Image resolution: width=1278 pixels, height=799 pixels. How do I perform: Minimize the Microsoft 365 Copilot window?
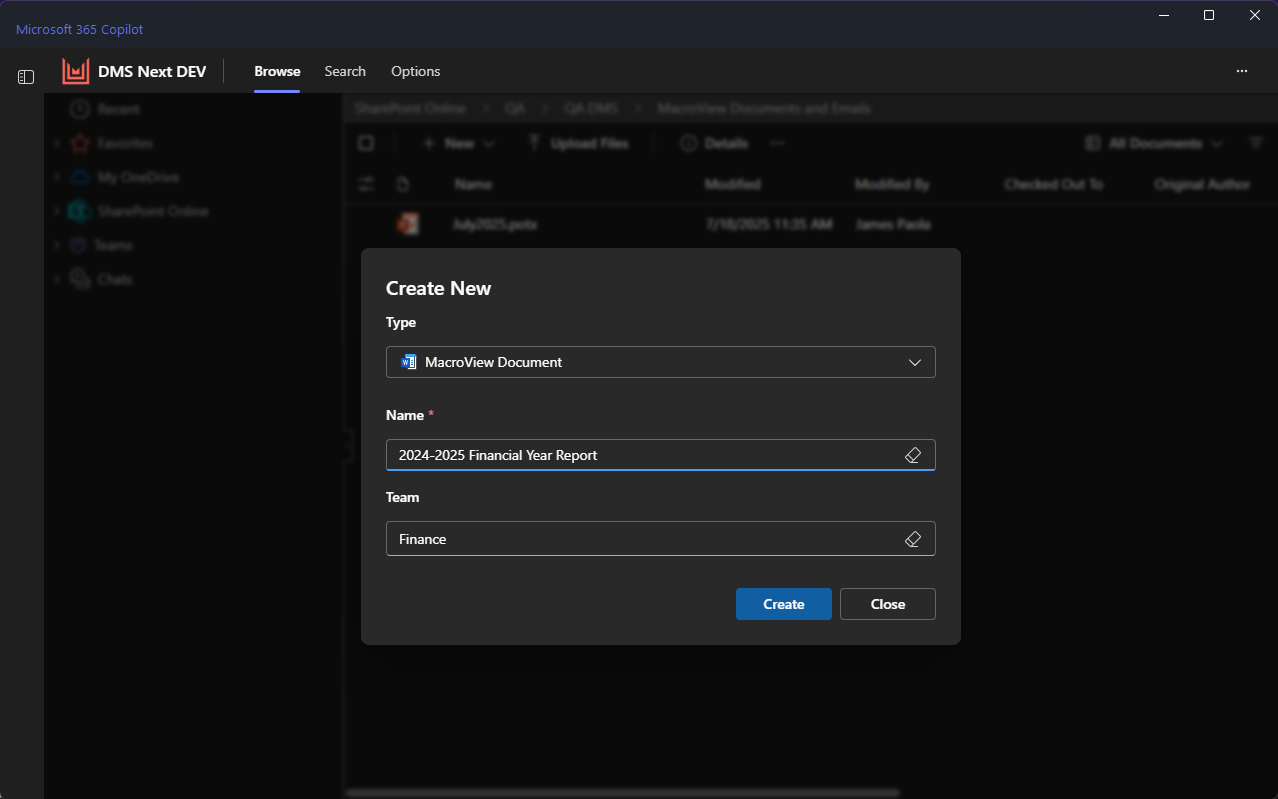(x=1164, y=15)
